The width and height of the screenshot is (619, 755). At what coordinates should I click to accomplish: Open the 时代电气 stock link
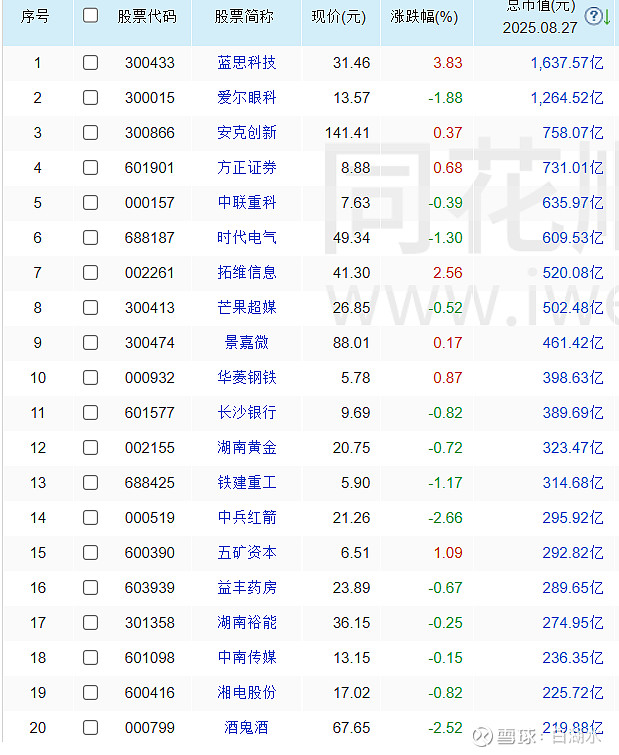pos(246,237)
